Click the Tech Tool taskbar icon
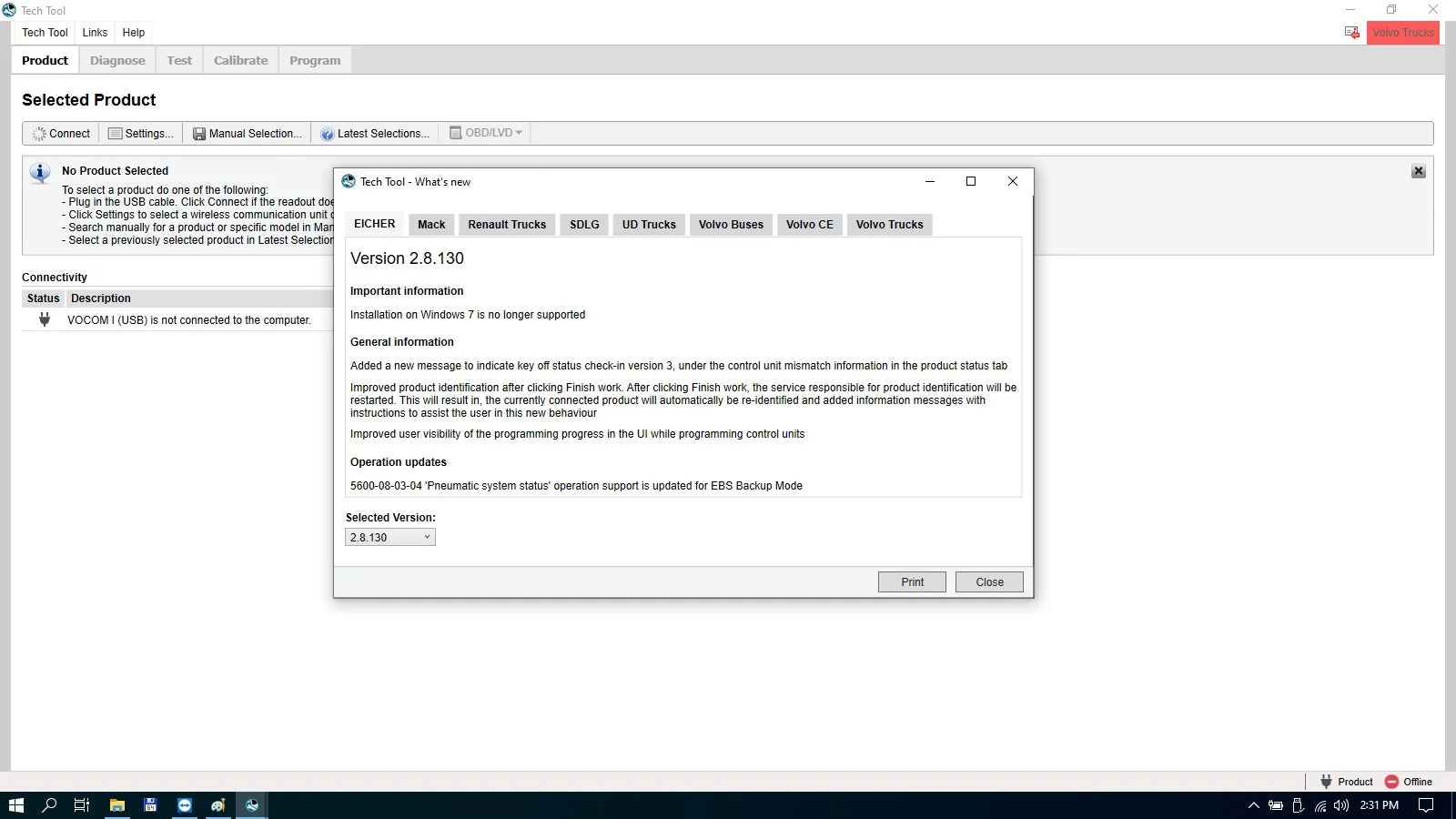The width and height of the screenshot is (1456, 819). point(252,805)
